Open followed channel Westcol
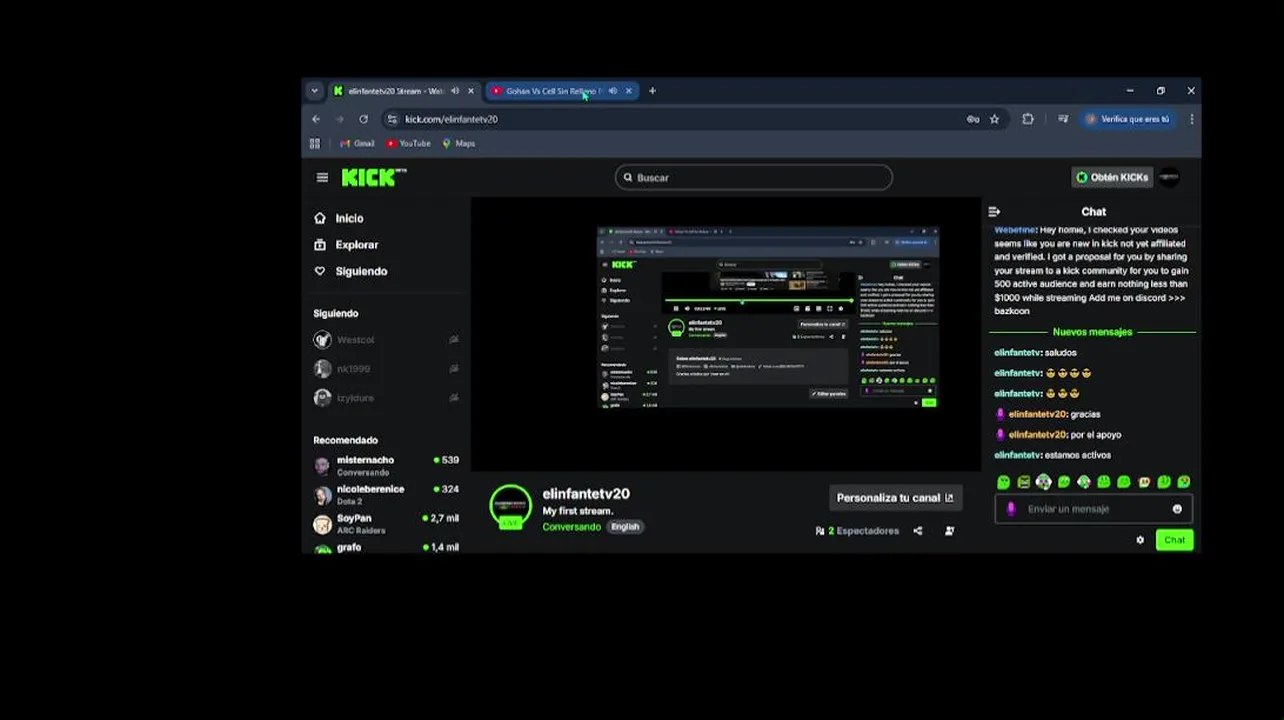The height and width of the screenshot is (720, 1284). point(385,340)
